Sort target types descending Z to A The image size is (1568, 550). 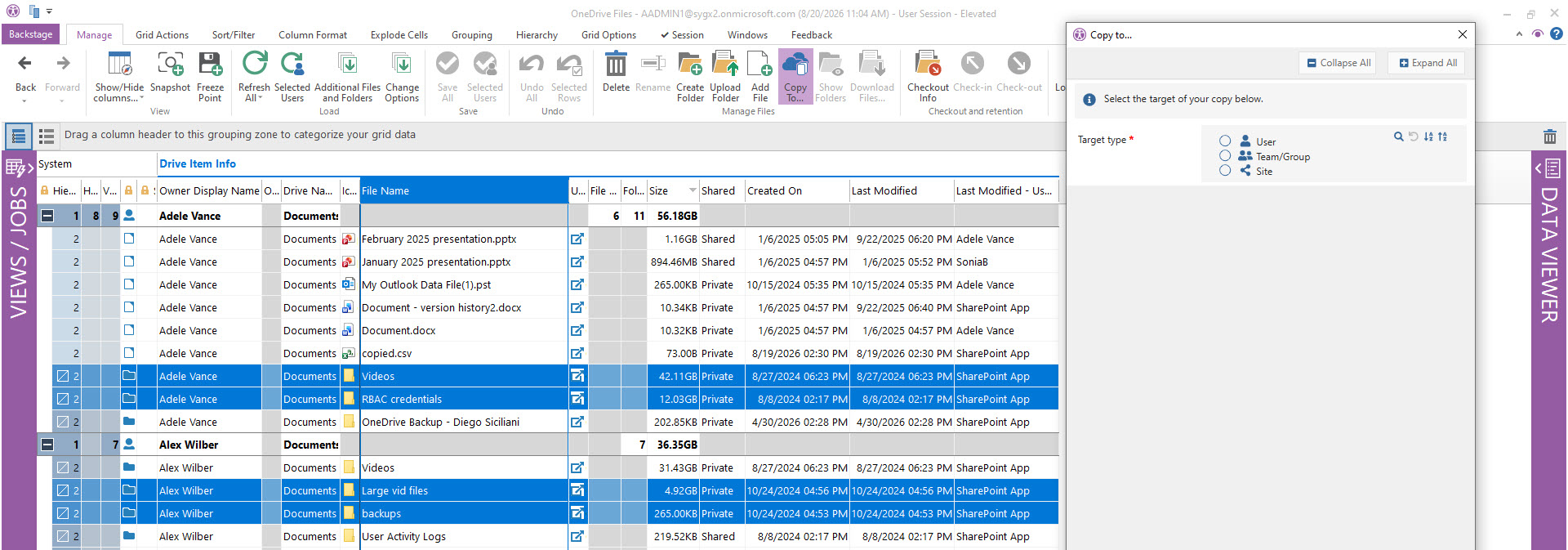(1443, 136)
